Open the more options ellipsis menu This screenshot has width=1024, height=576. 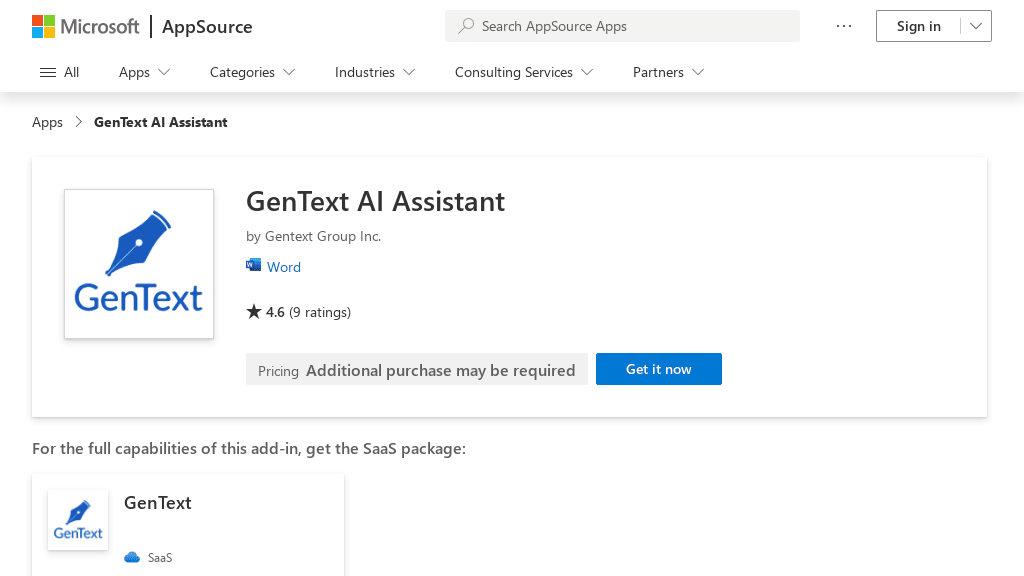coord(843,26)
